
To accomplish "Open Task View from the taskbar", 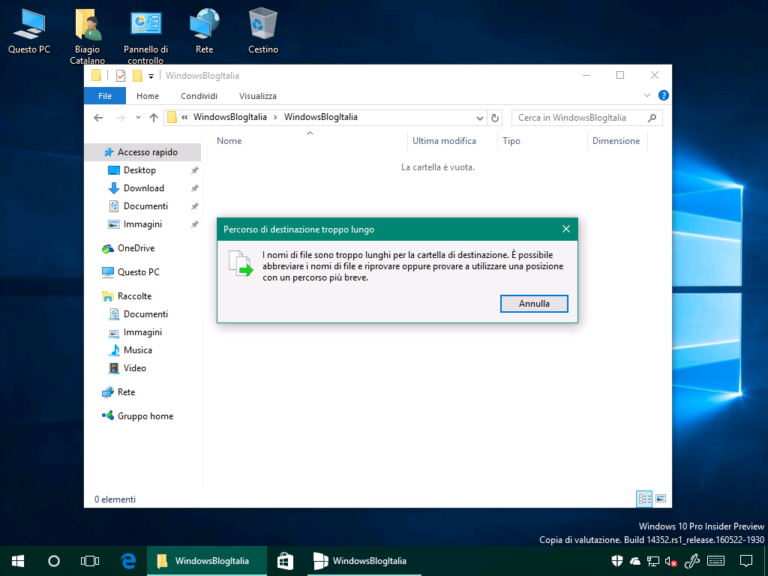I will click(90, 561).
